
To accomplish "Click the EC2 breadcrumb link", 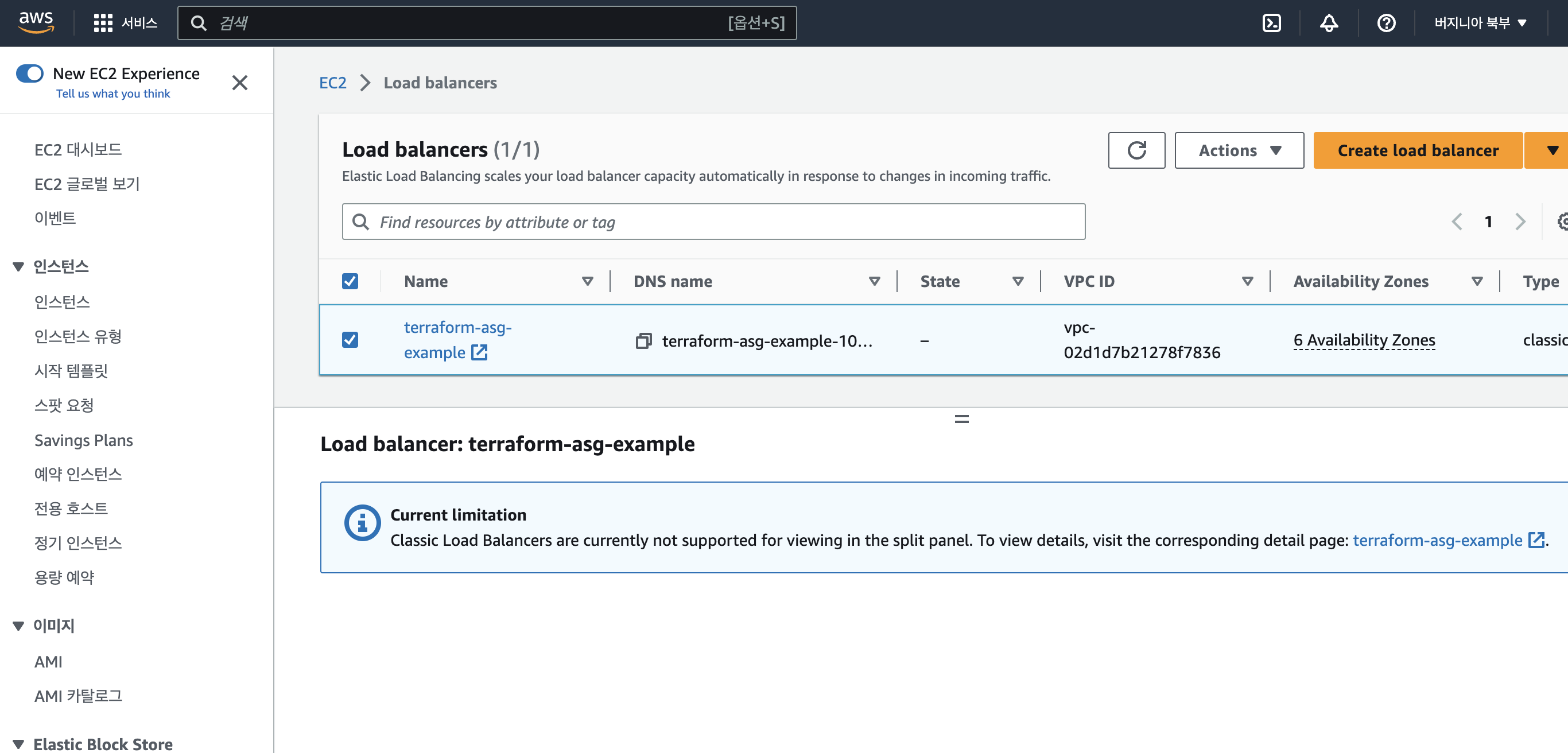I will coord(332,83).
